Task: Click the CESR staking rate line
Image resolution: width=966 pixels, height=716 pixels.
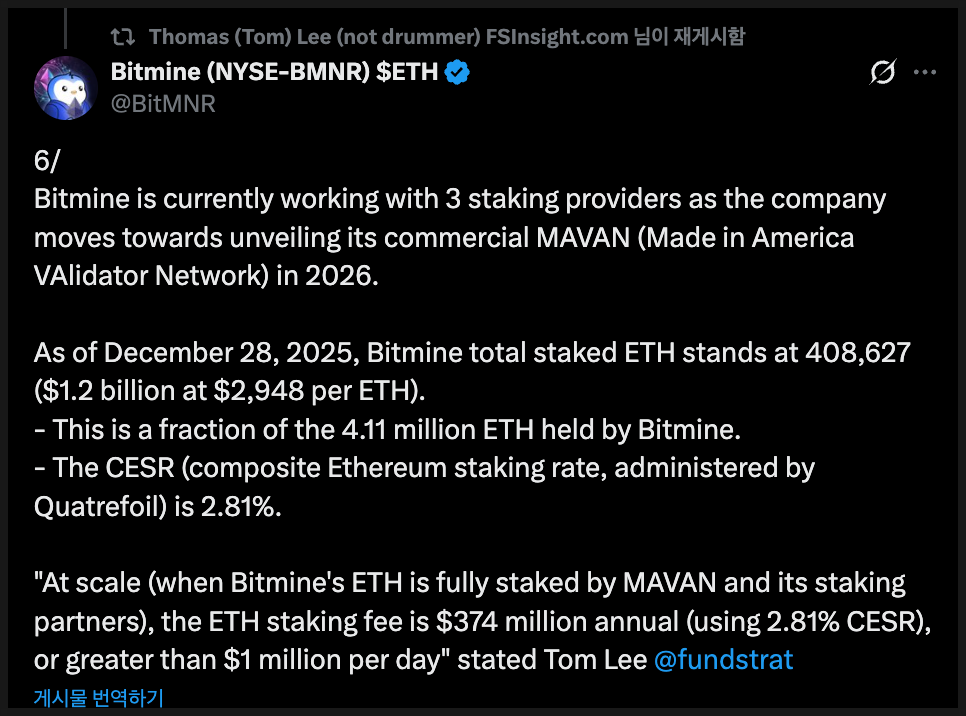Action: pos(424,467)
